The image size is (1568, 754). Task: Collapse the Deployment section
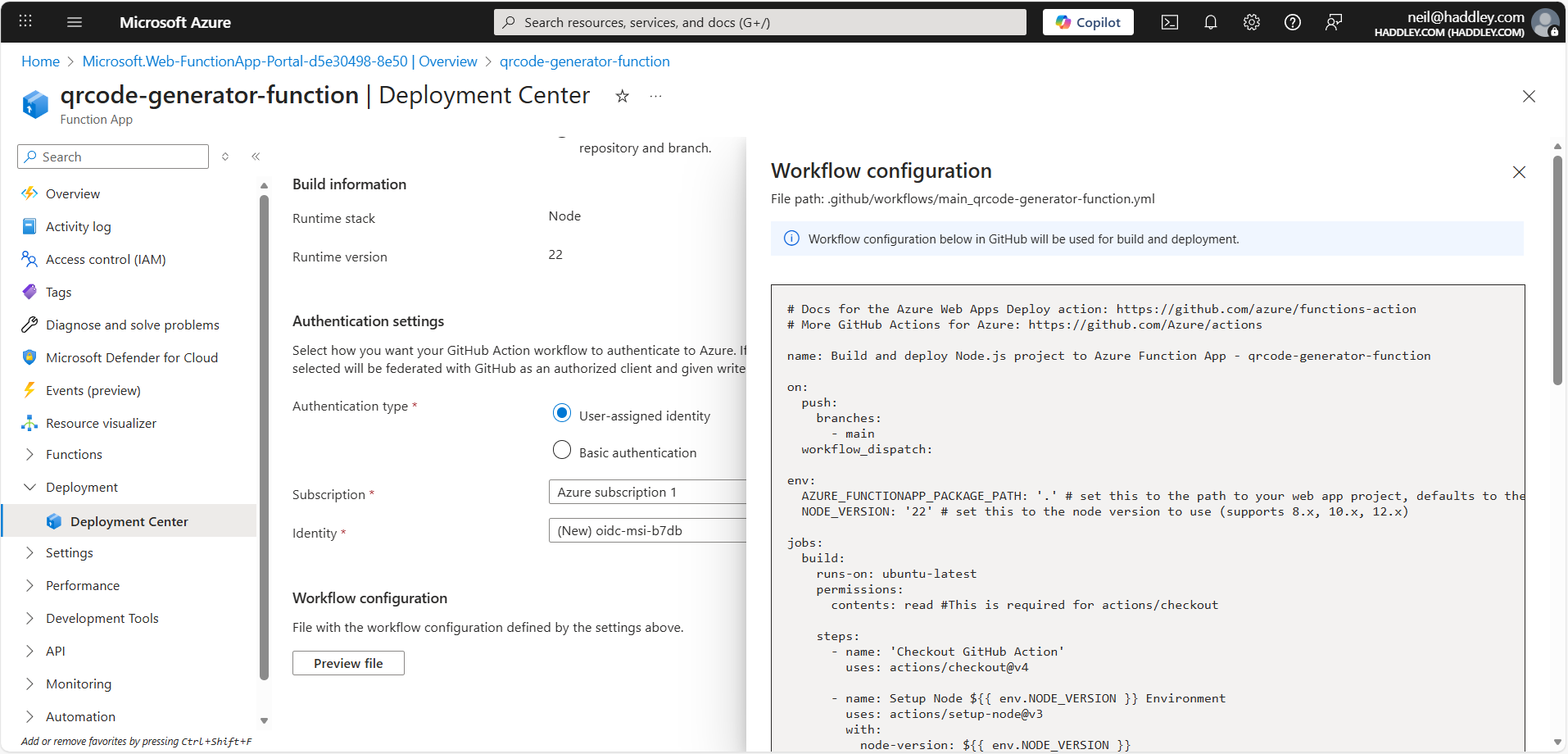pos(29,487)
